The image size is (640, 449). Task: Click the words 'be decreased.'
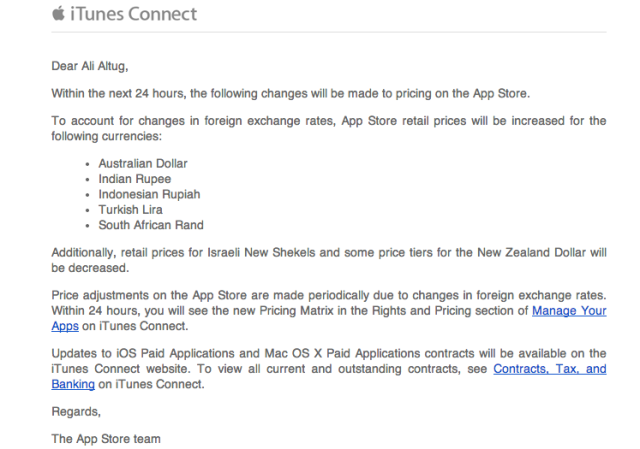click(90, 268)
